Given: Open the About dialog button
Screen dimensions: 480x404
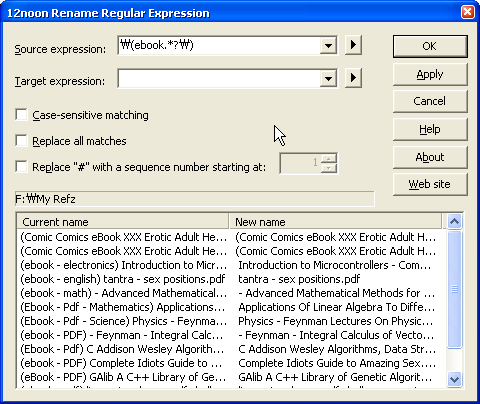Looking at the screenshot, I should (430, 157).
